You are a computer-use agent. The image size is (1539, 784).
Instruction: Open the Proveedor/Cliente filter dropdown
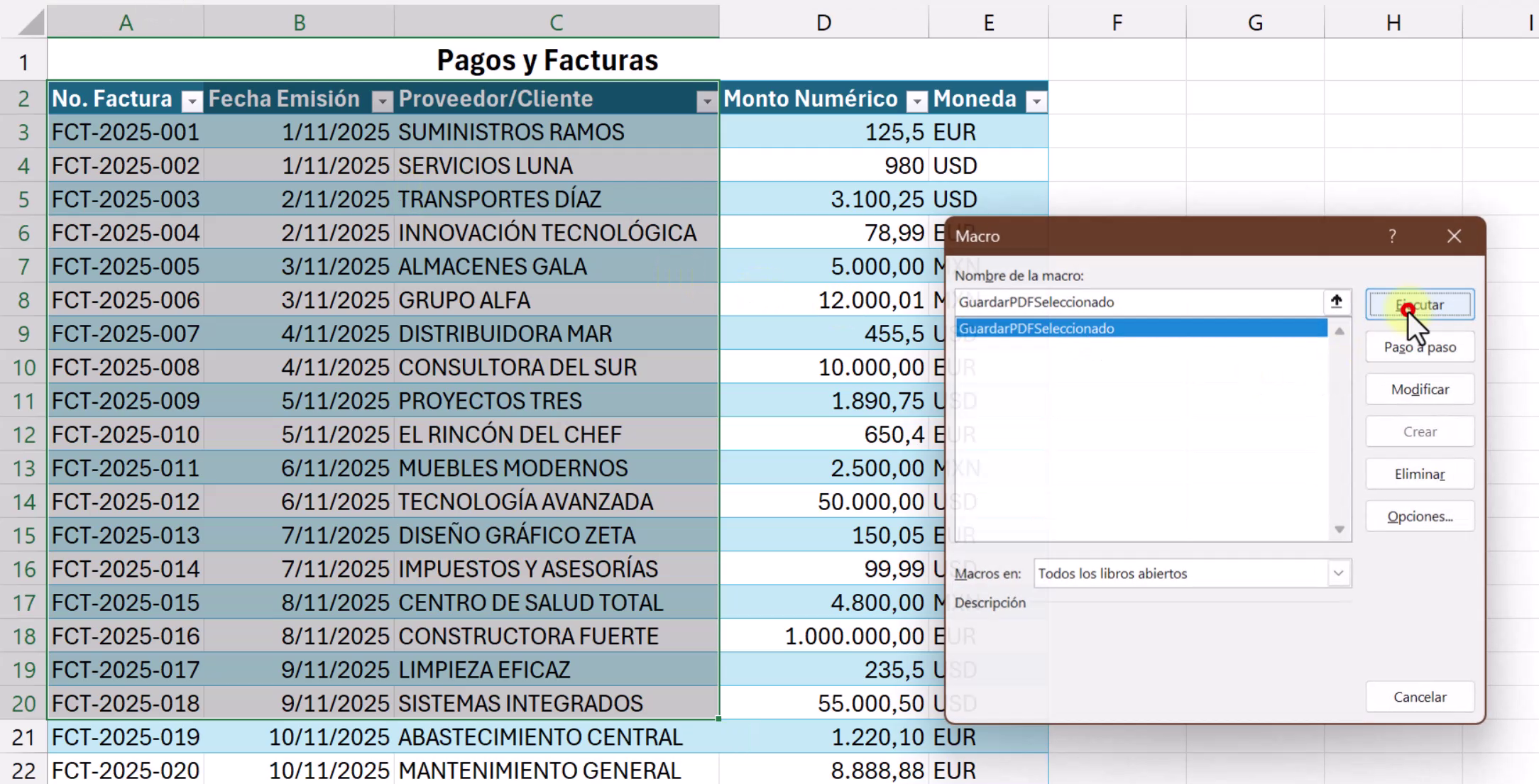(706, 101)
